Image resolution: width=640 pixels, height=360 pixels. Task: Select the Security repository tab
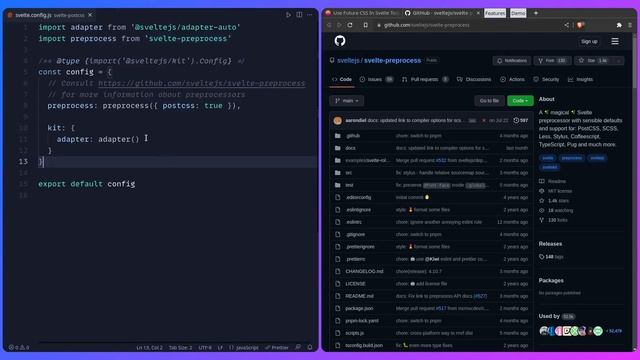tap(546, 79)
